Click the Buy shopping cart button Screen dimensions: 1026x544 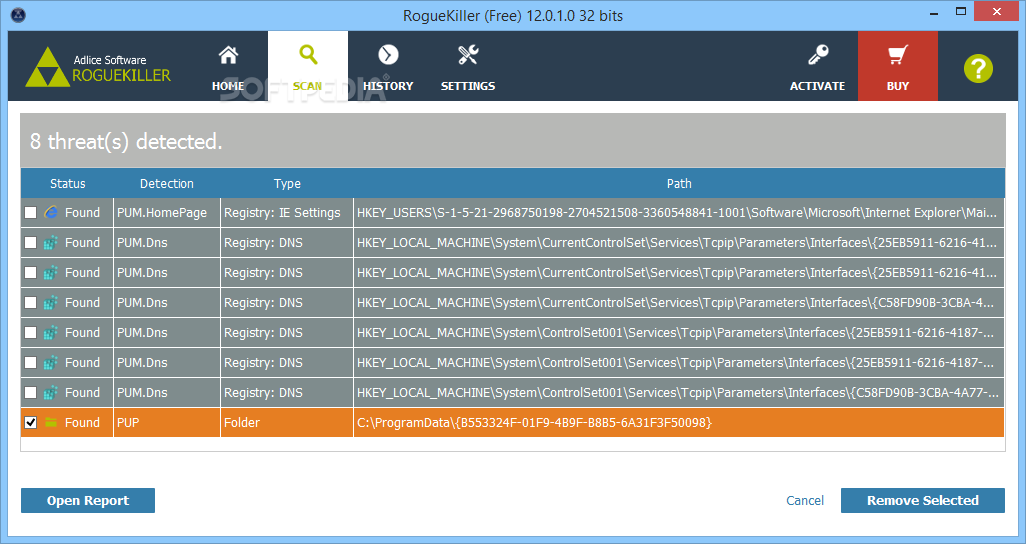click(898, 66)
